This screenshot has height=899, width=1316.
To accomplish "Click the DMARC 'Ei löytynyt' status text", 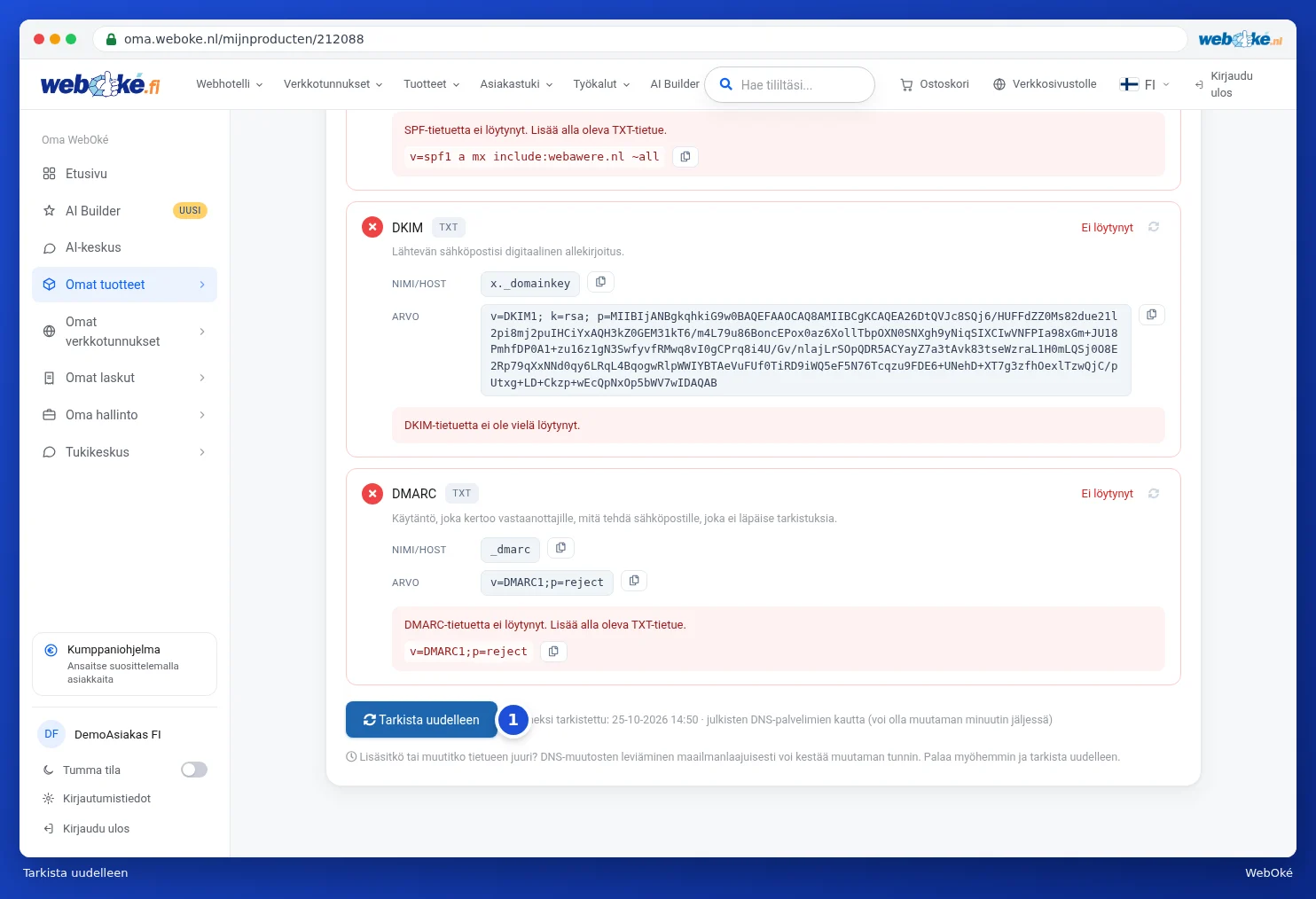I will tap(1107, 494).
